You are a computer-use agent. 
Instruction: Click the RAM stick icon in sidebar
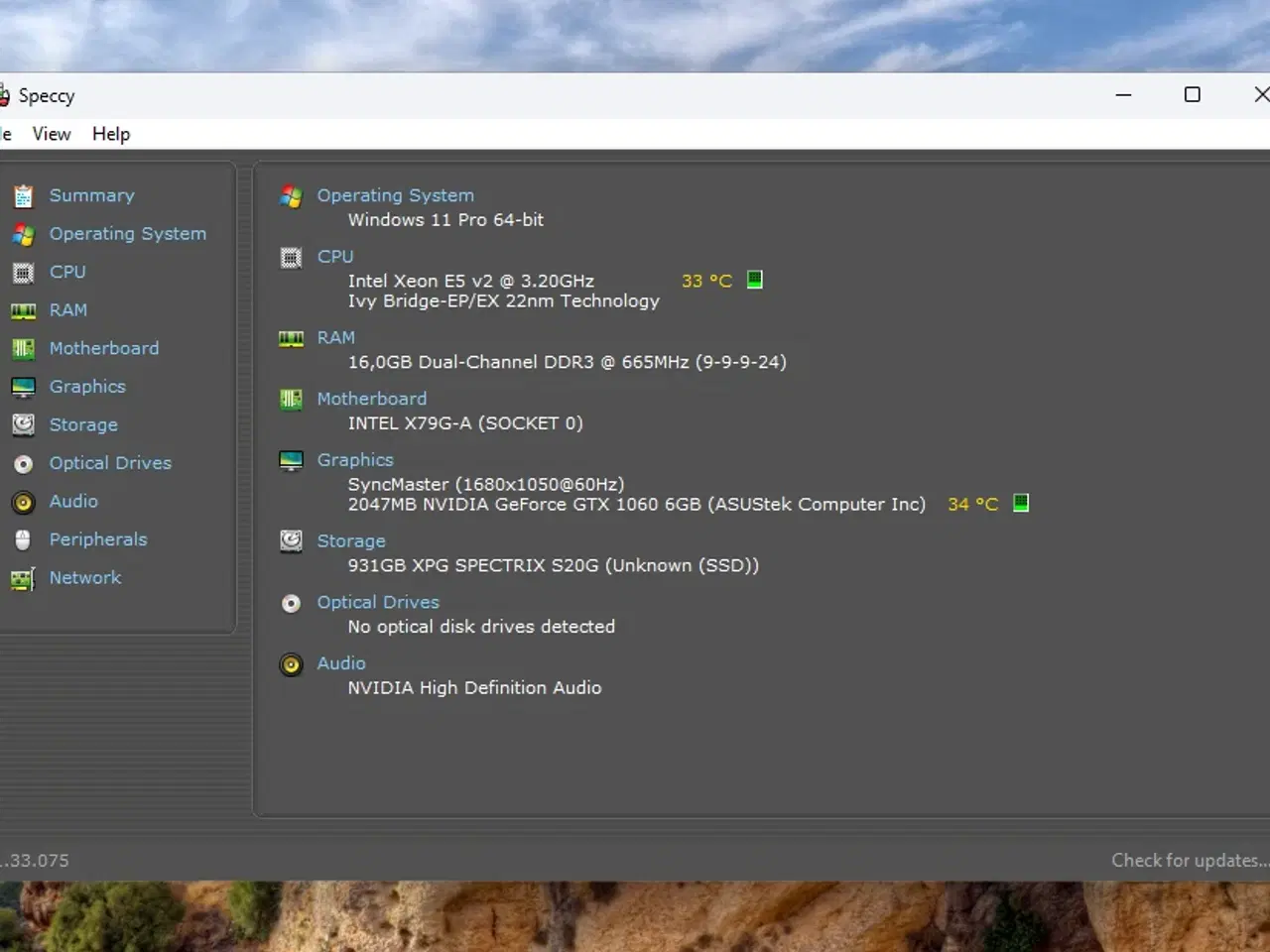tap(23, 311)
